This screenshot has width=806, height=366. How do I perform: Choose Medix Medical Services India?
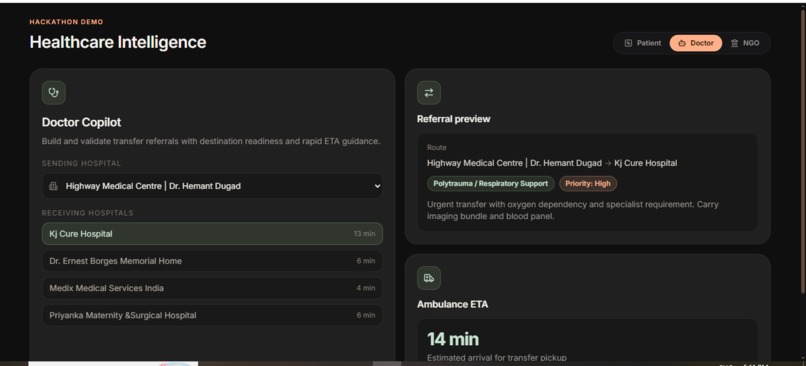click(x=212, y=288)
